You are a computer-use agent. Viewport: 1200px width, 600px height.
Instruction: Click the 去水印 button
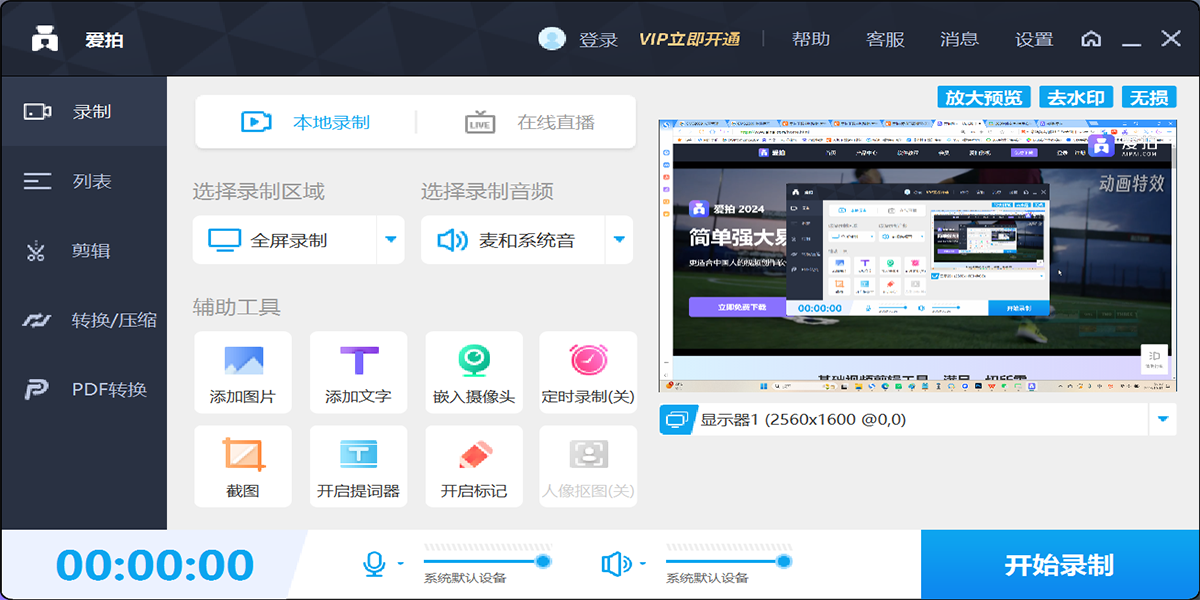pyautogui.click(x=1076, y=97)
